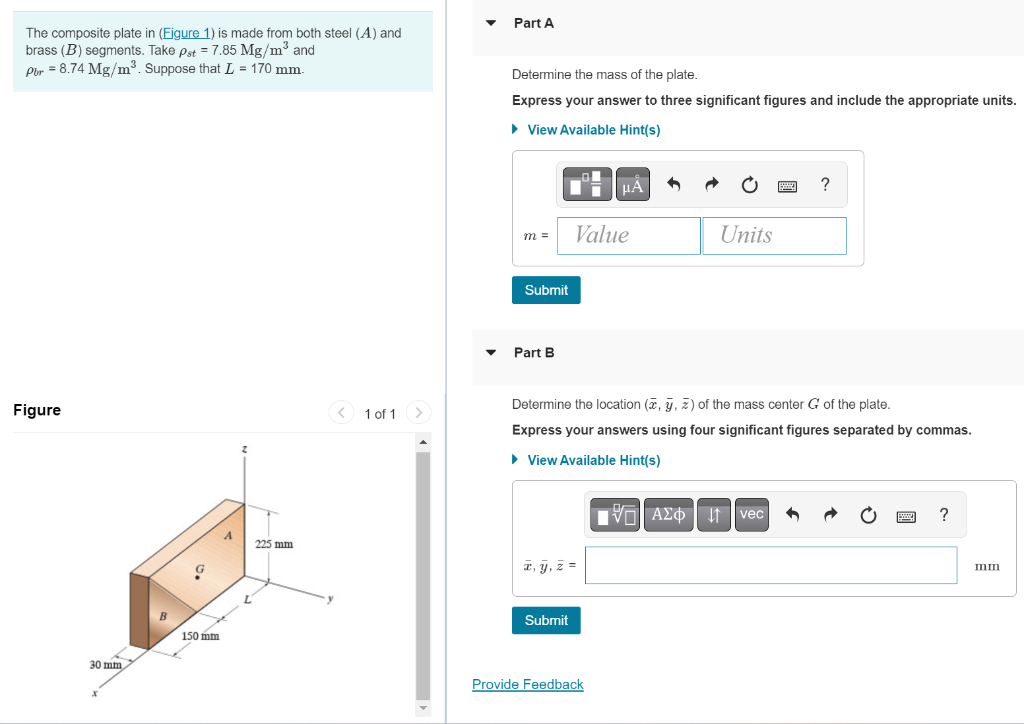The height and width of the screenshot is (724, 1024).
Task: Open the equation template picker in Part A
Action: click(x=587, y=184)
